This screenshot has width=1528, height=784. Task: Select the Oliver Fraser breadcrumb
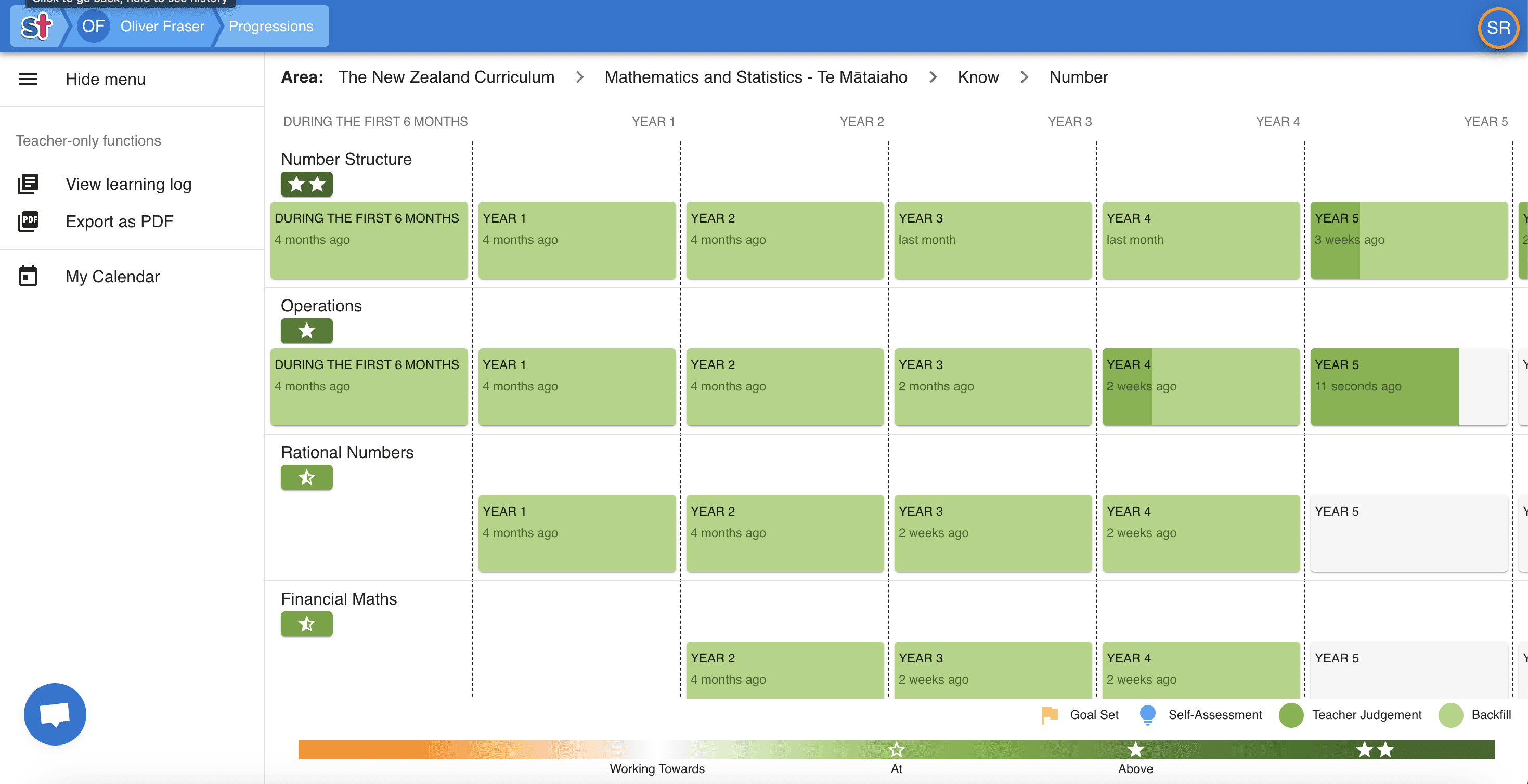162,26
